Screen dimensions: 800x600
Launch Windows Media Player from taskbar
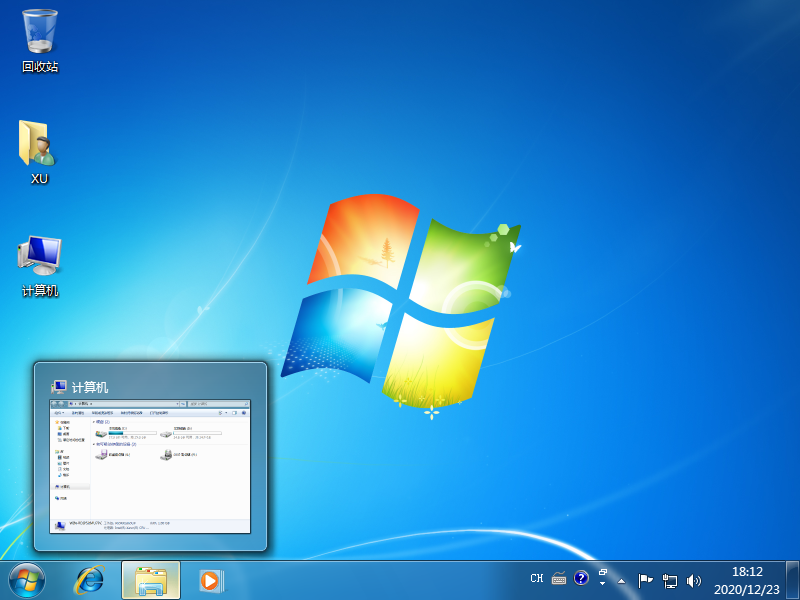(210, 580)
